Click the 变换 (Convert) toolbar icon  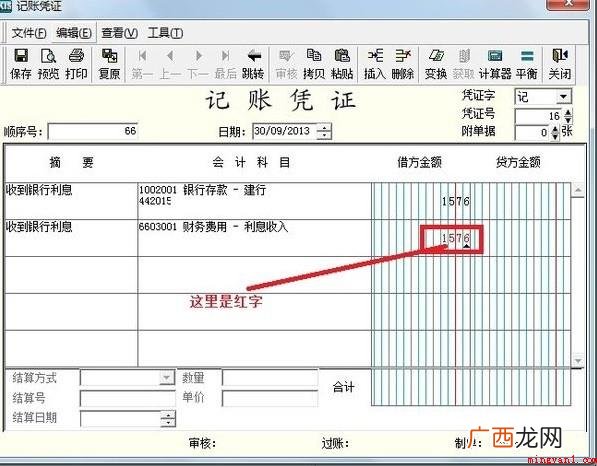(436, 64)
